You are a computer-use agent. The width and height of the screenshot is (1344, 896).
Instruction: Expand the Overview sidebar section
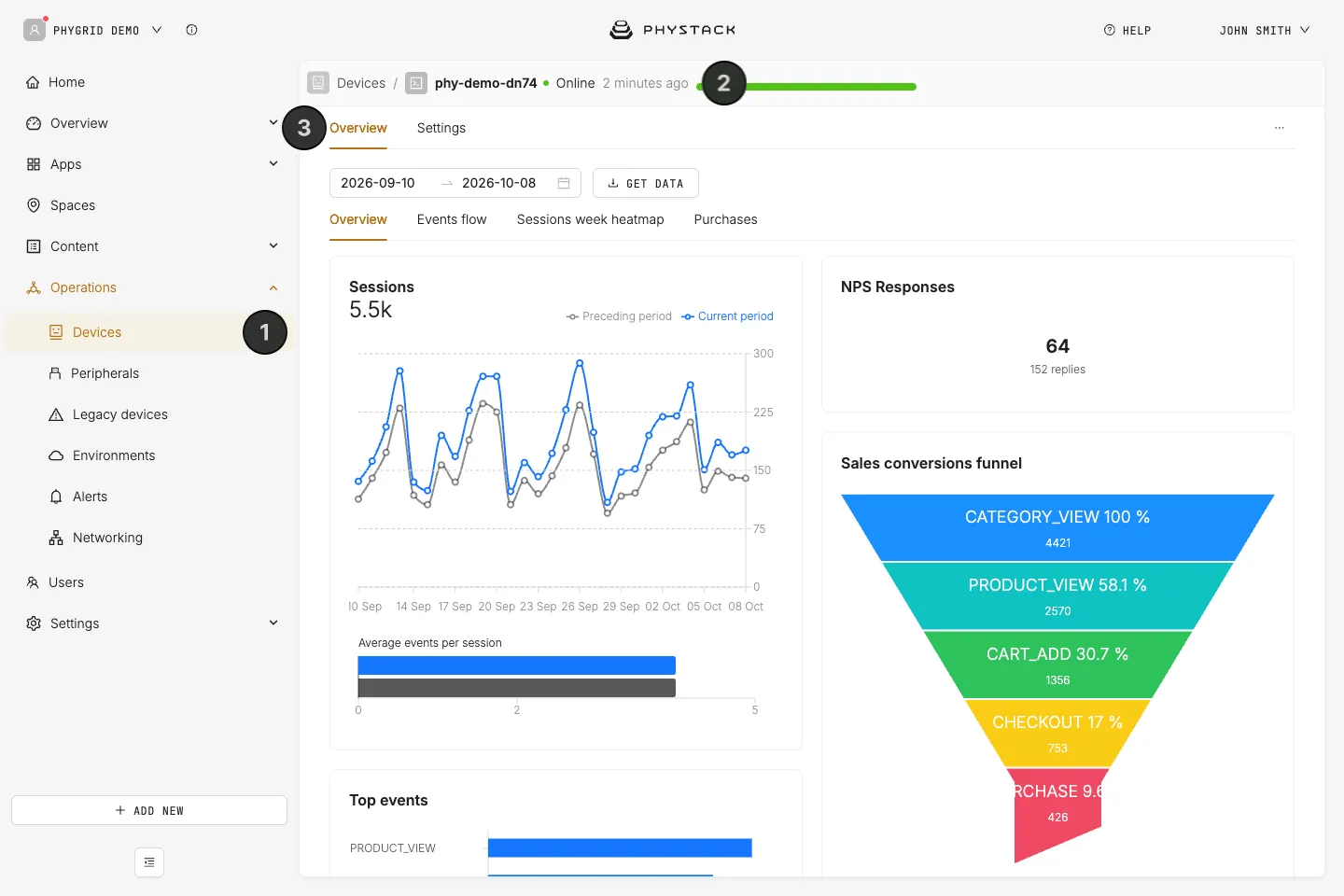pyautogui.click(x=273, y=123)
